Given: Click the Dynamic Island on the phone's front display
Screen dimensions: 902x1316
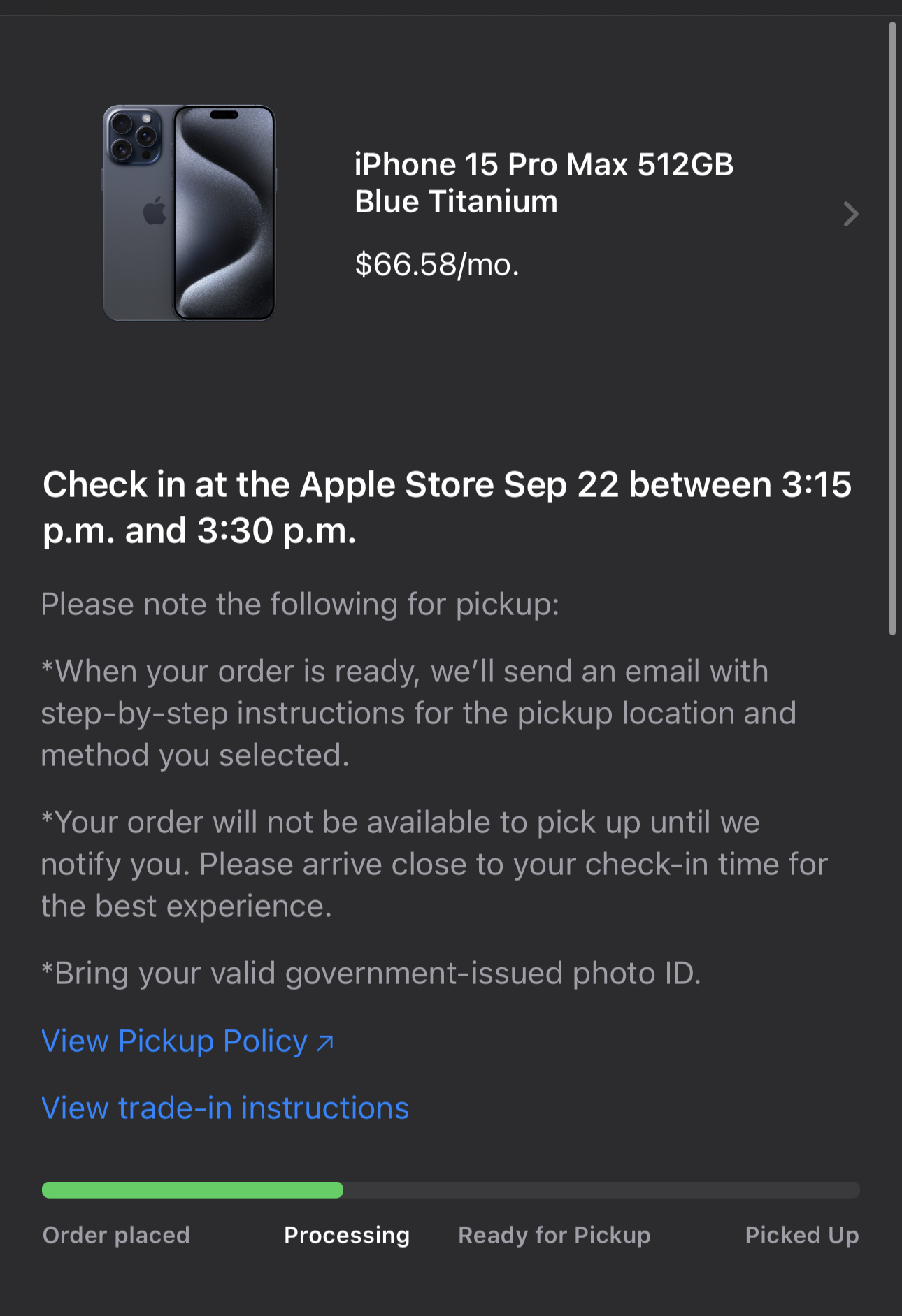Looking at the screenshot, I should coord(224,115).
